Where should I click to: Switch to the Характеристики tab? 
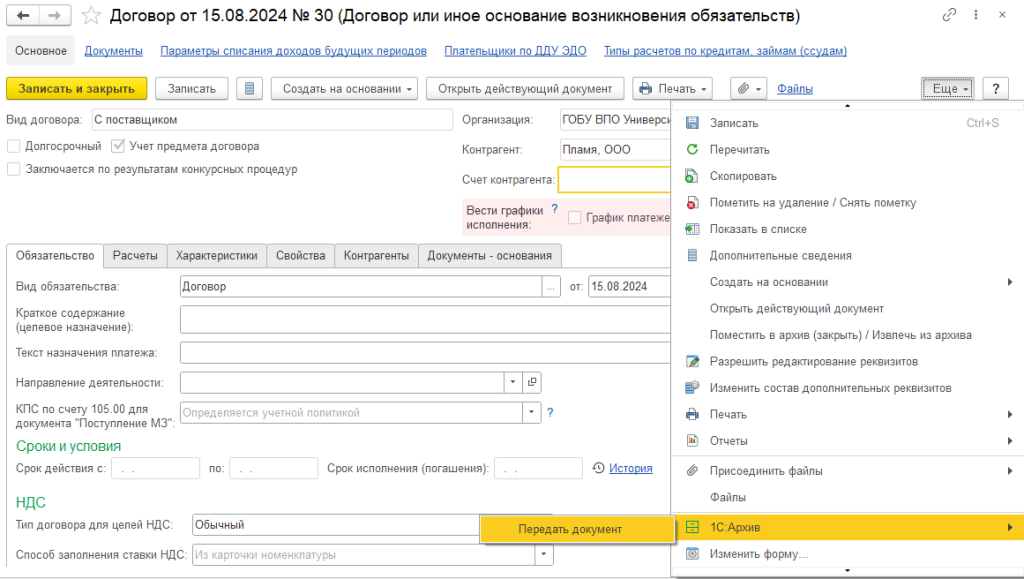(217, 256)
